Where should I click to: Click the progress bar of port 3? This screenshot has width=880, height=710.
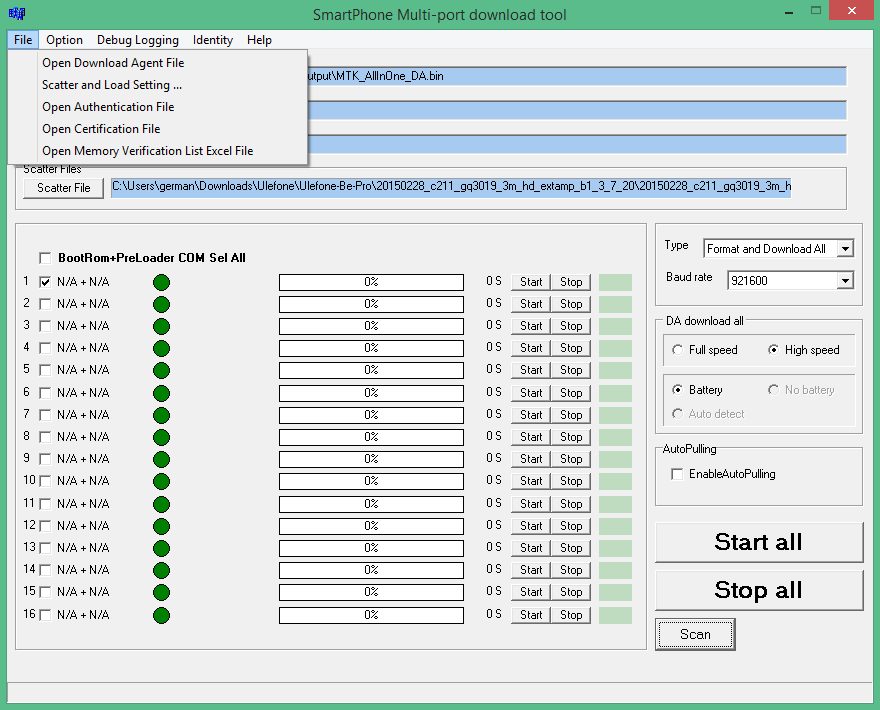(x=371, y=326)
